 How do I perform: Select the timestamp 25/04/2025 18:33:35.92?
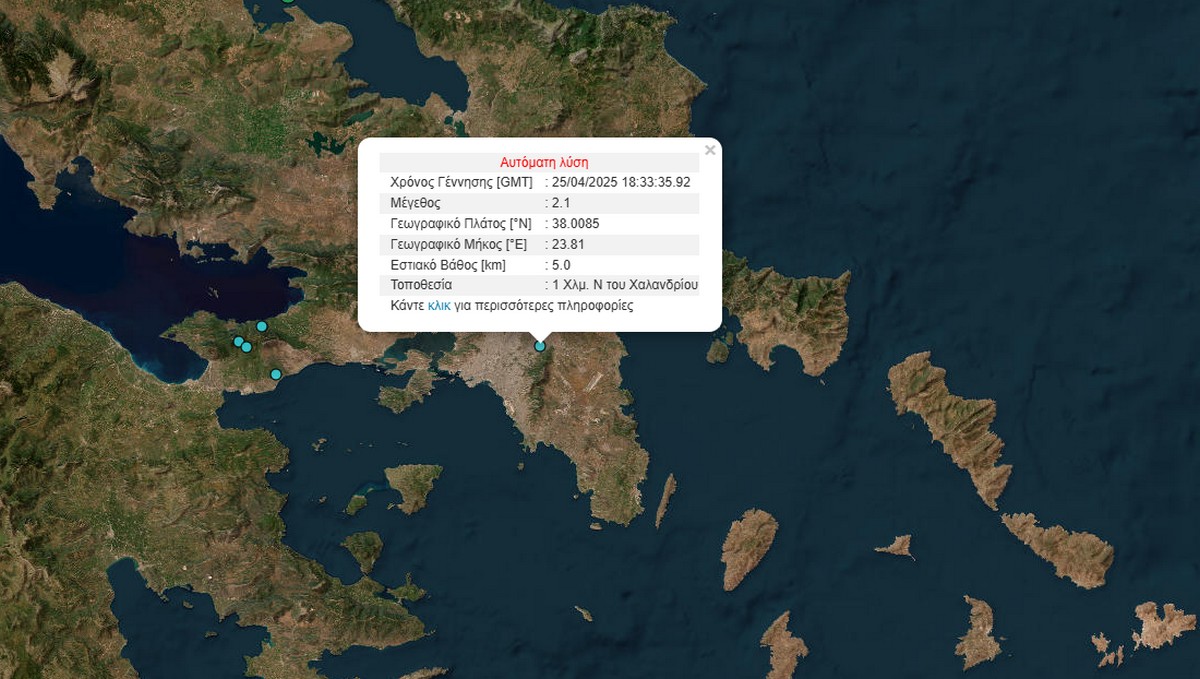coord(621,182)
